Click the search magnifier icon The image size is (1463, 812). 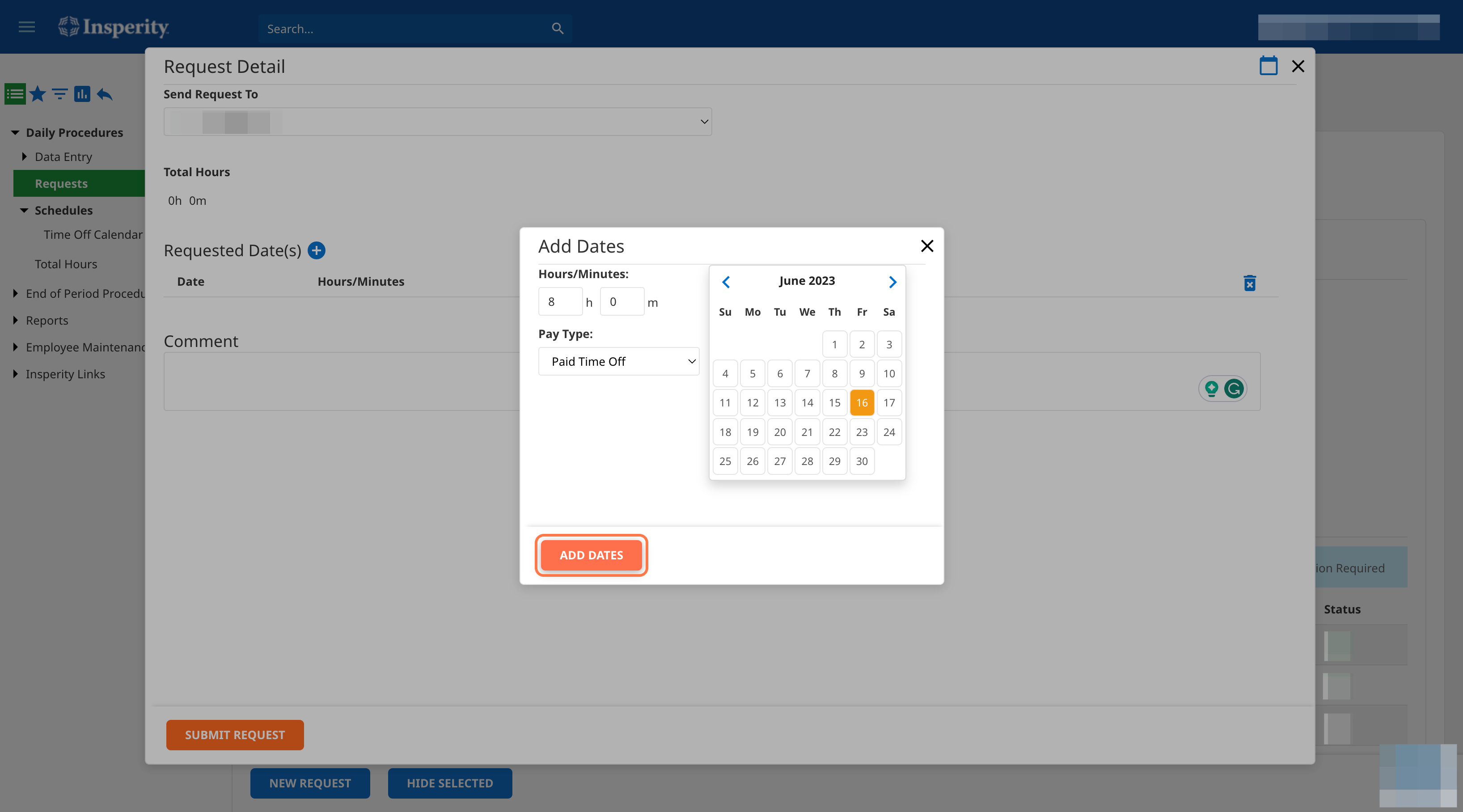557,28
